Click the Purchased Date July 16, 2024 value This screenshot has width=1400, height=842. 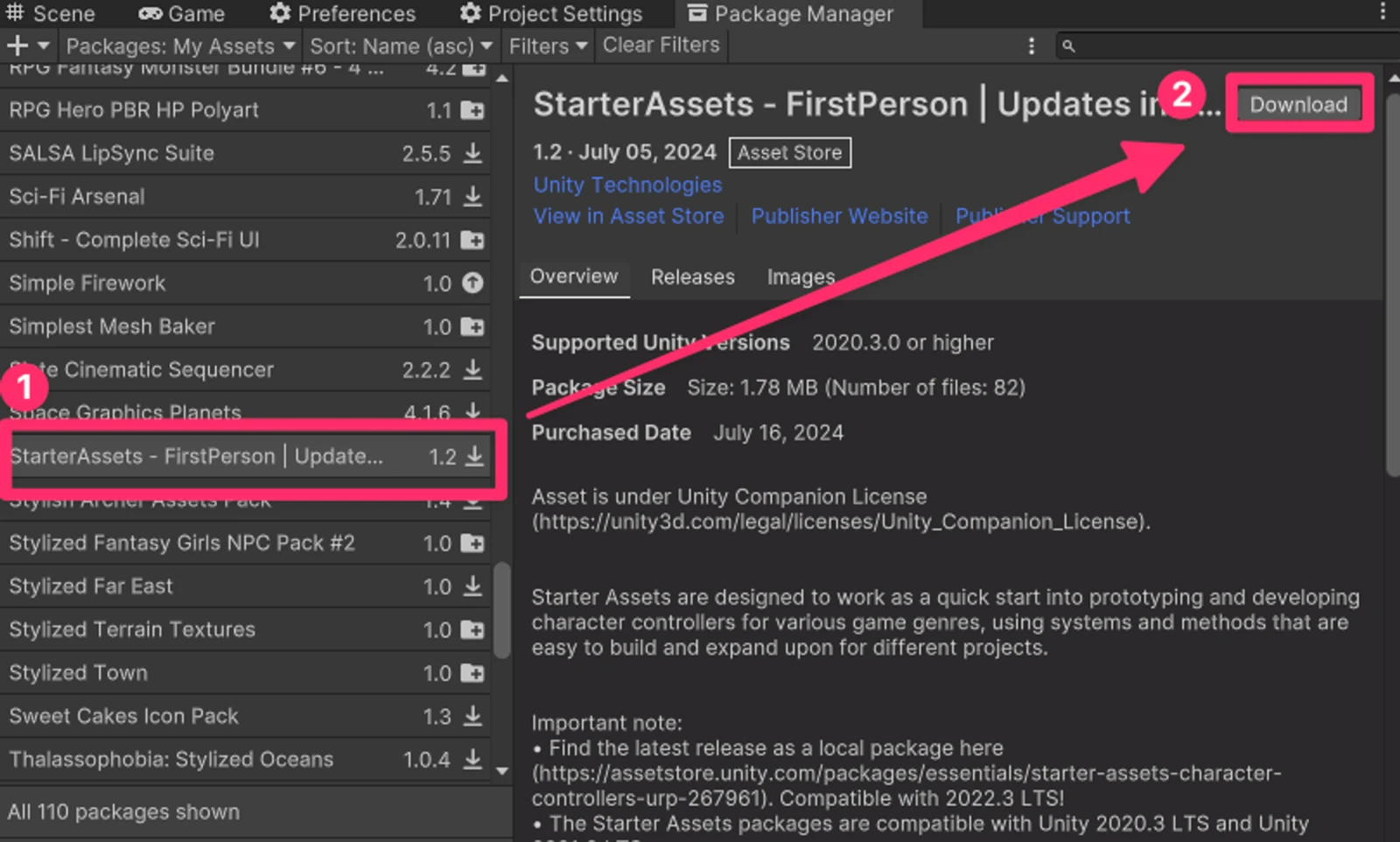(778, 432)
